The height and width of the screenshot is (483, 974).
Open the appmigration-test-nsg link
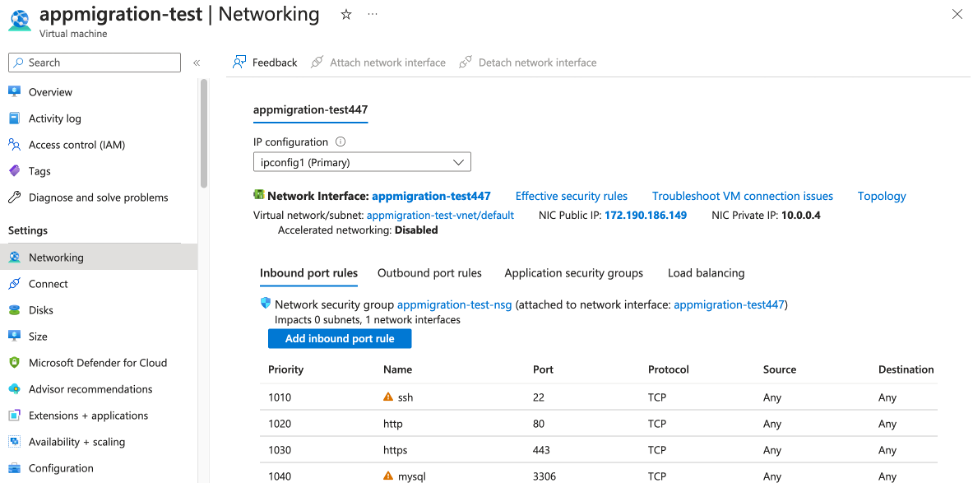pos(454,305)
